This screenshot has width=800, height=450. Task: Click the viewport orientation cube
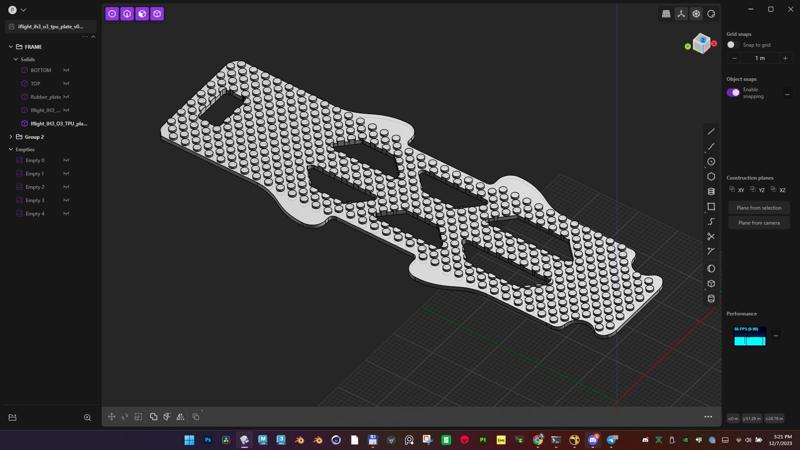tap(702, 43)
